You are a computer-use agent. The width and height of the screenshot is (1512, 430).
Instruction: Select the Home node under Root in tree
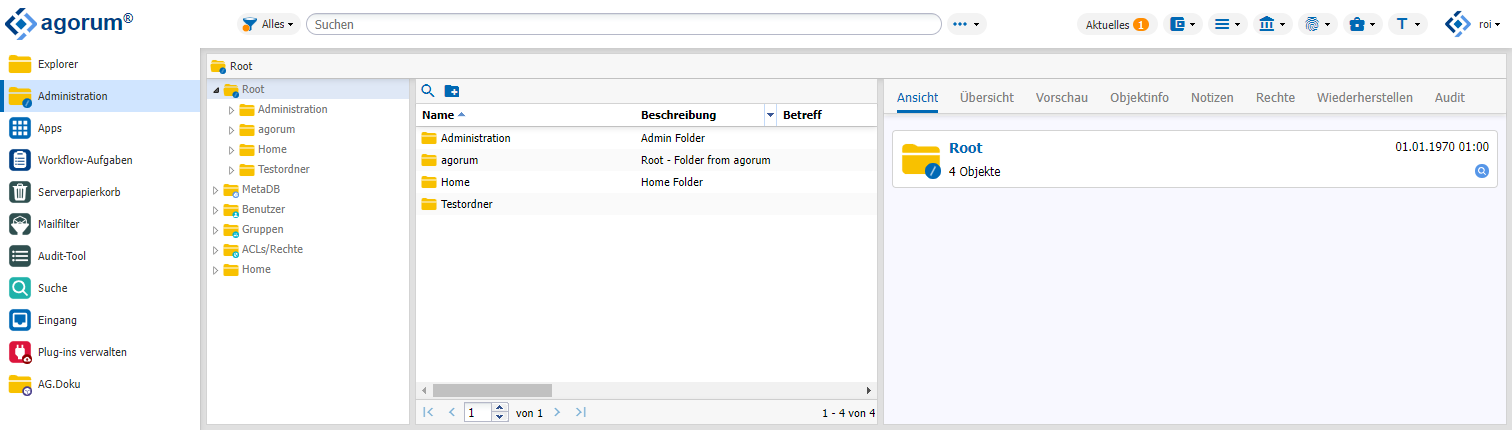coord(272,149)
